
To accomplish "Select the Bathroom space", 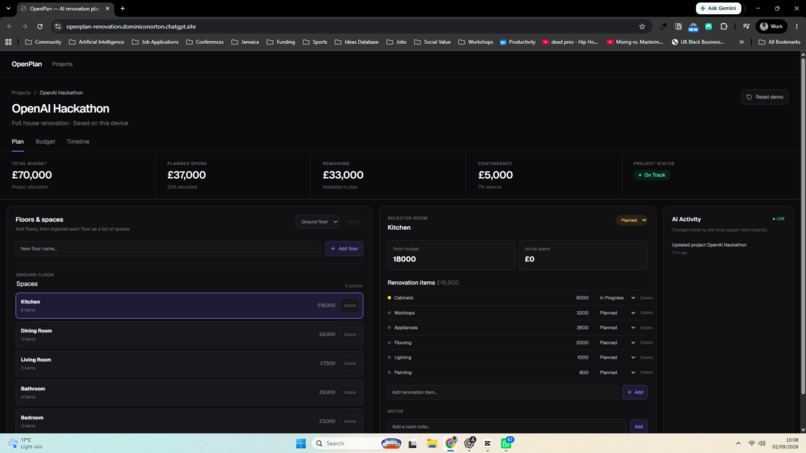I will (189, 392).
